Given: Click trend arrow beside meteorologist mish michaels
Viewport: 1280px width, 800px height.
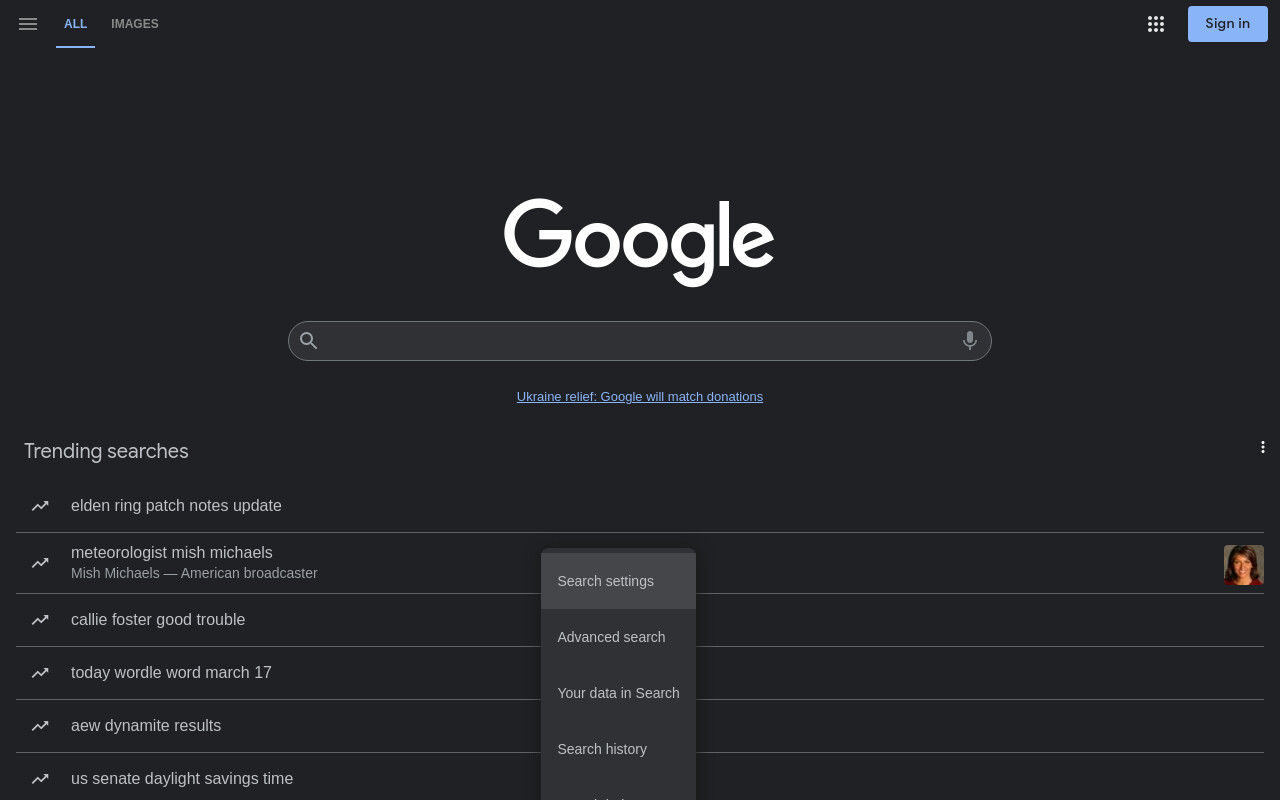Looking at the screenshot, I should 40,563.
